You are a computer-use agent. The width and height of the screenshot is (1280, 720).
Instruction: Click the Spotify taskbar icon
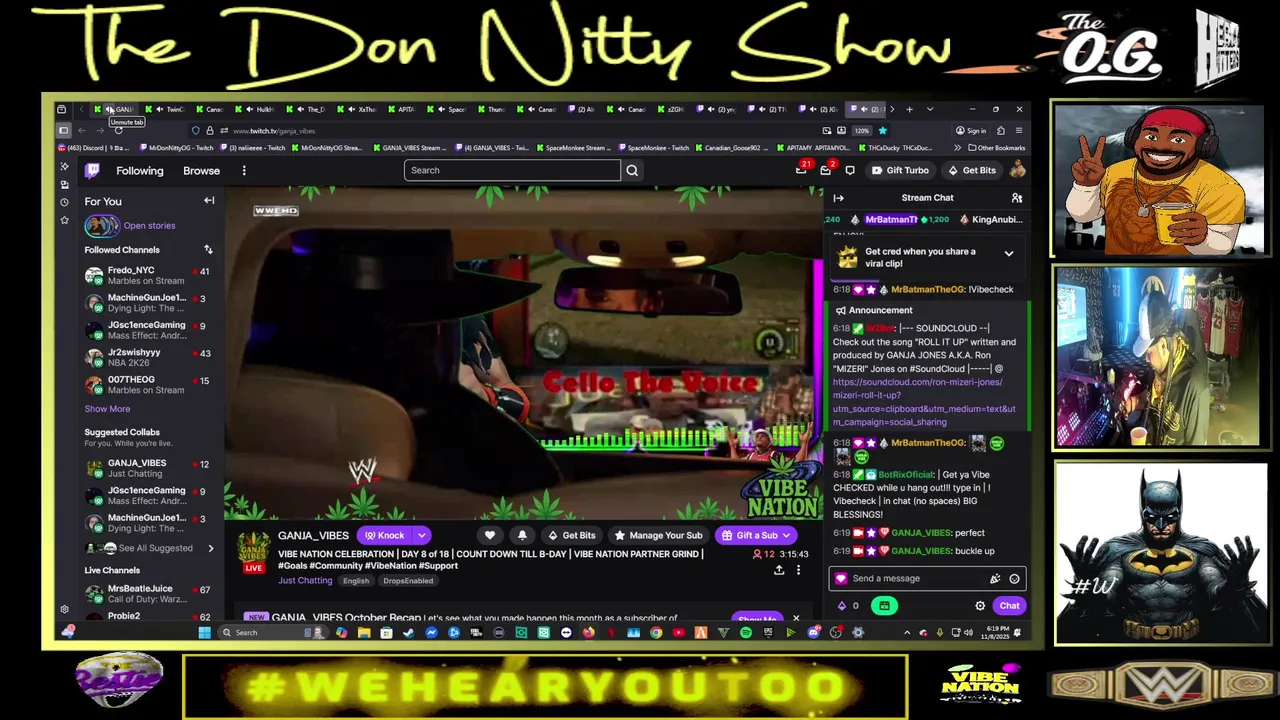(746, 632)
